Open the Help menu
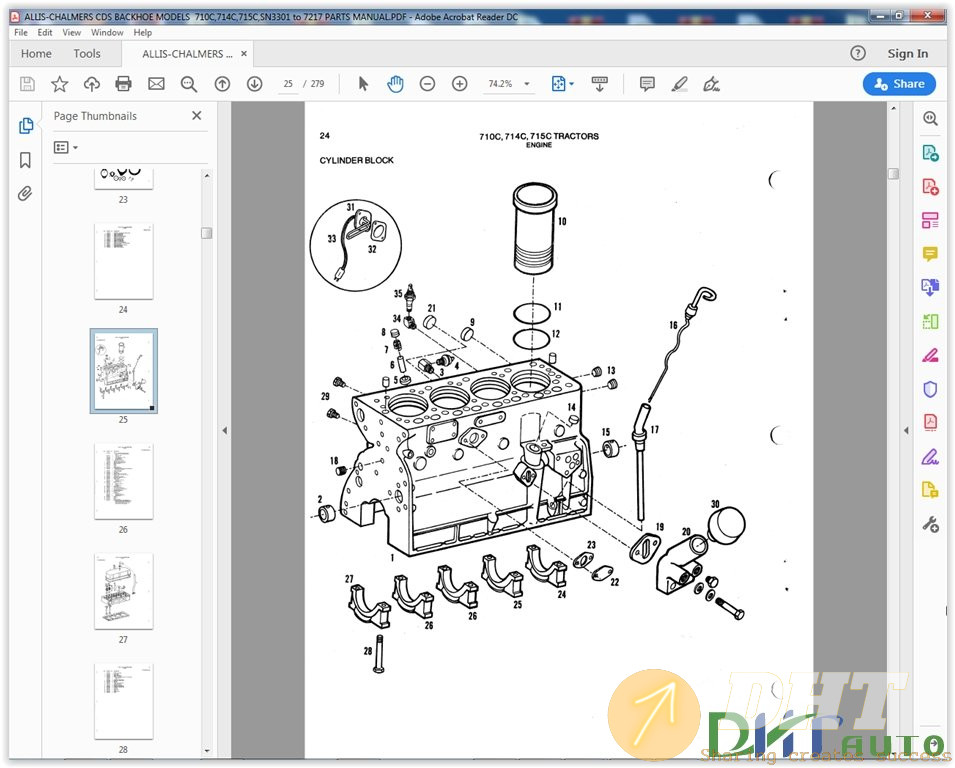This screenshot has height=768, width=955. click(143, 32)
